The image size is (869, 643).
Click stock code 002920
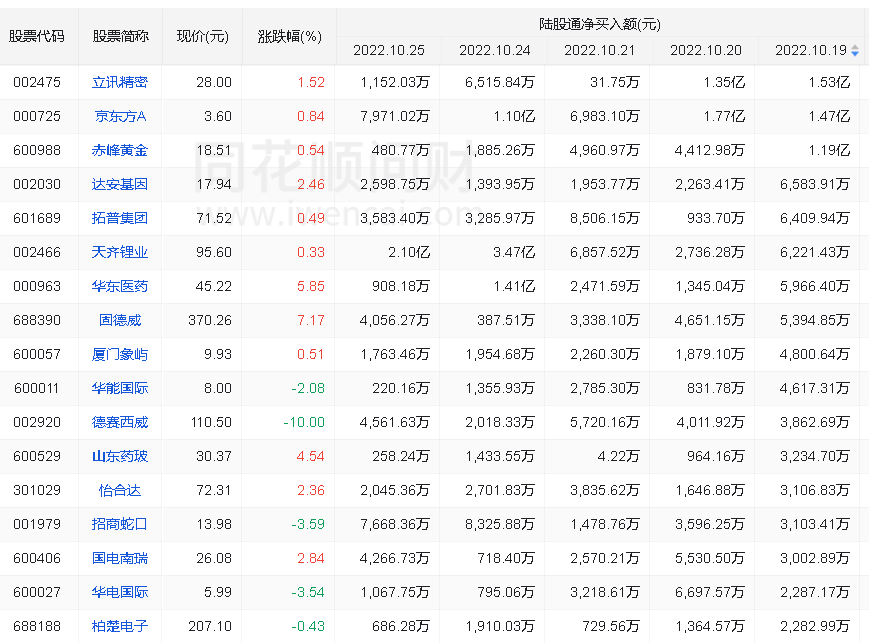coord(37,422)
